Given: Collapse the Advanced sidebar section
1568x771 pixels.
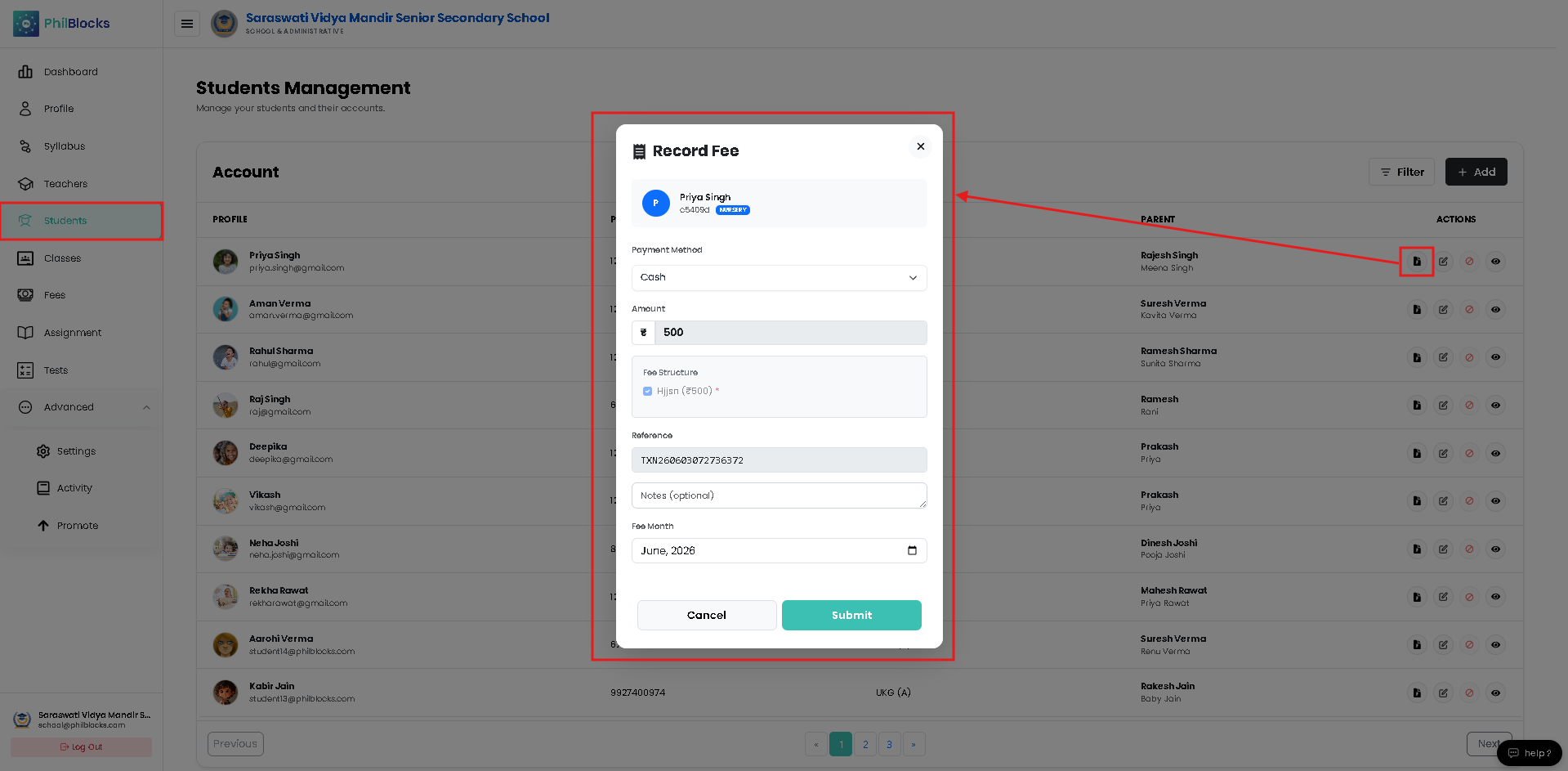Looking at the screenshot, I should pos(82,407).
